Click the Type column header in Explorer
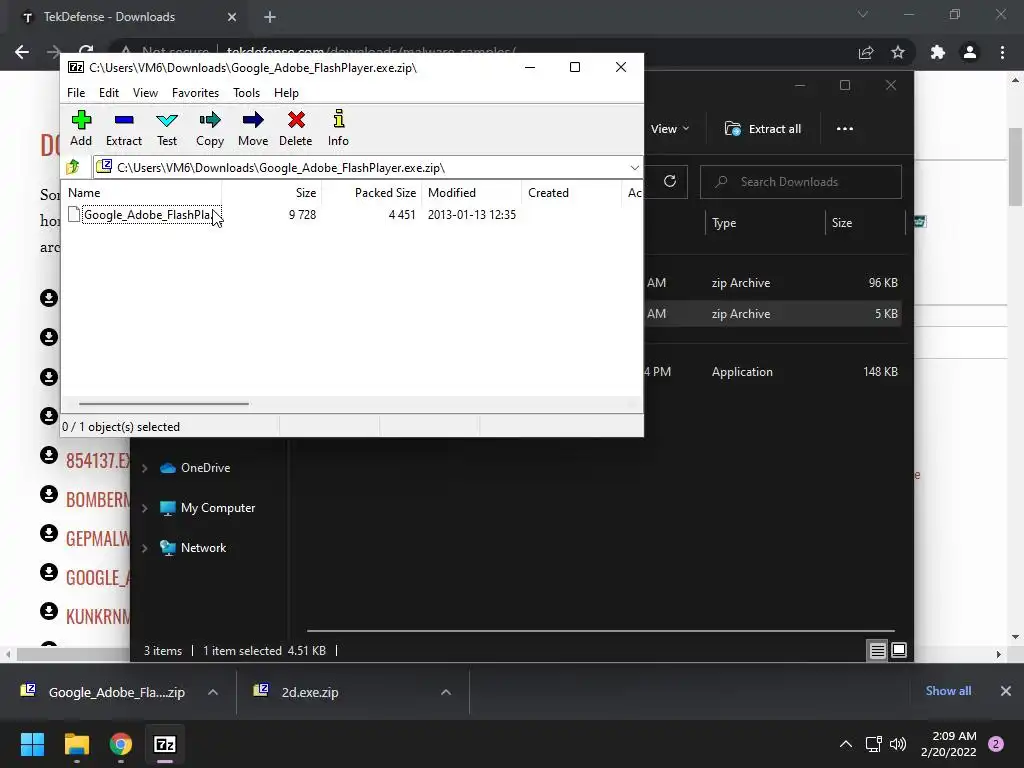Screen dimensions: 1024x768 pos(724,223)
